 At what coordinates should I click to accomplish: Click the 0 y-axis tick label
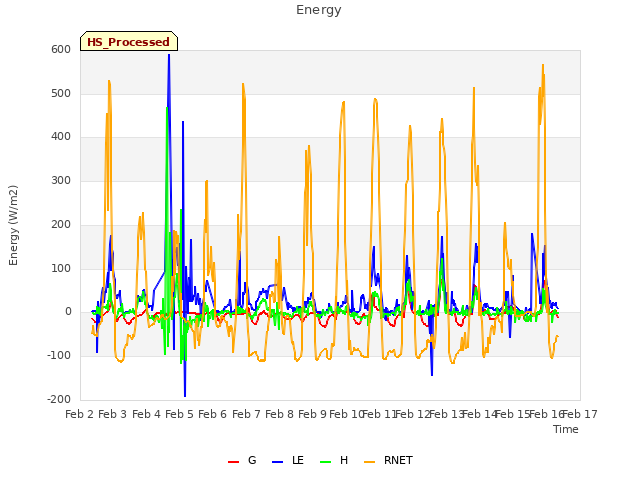(68, 312)
